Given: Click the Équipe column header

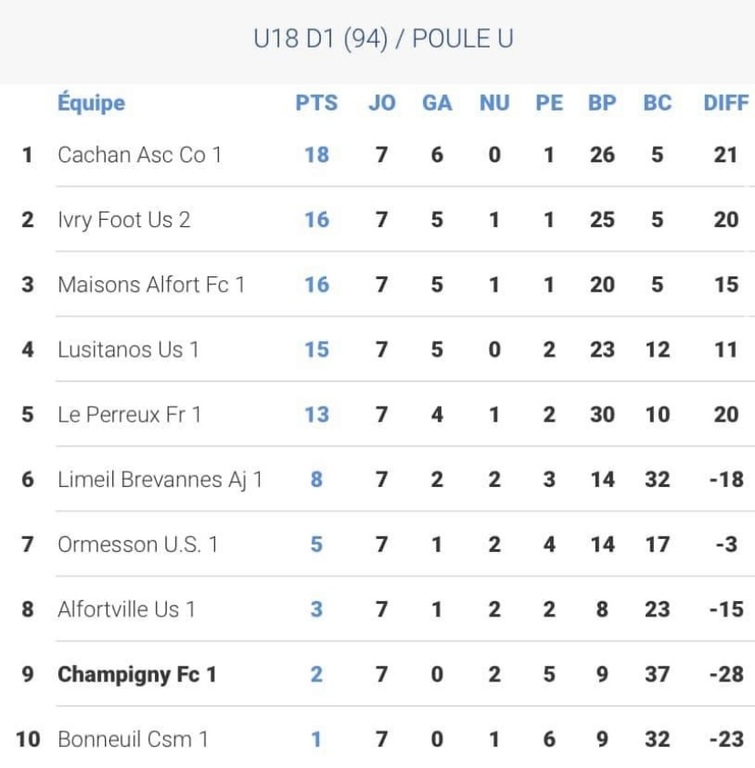Looking at the screenshot, I should pyautogui.click(x=91, y=103).
